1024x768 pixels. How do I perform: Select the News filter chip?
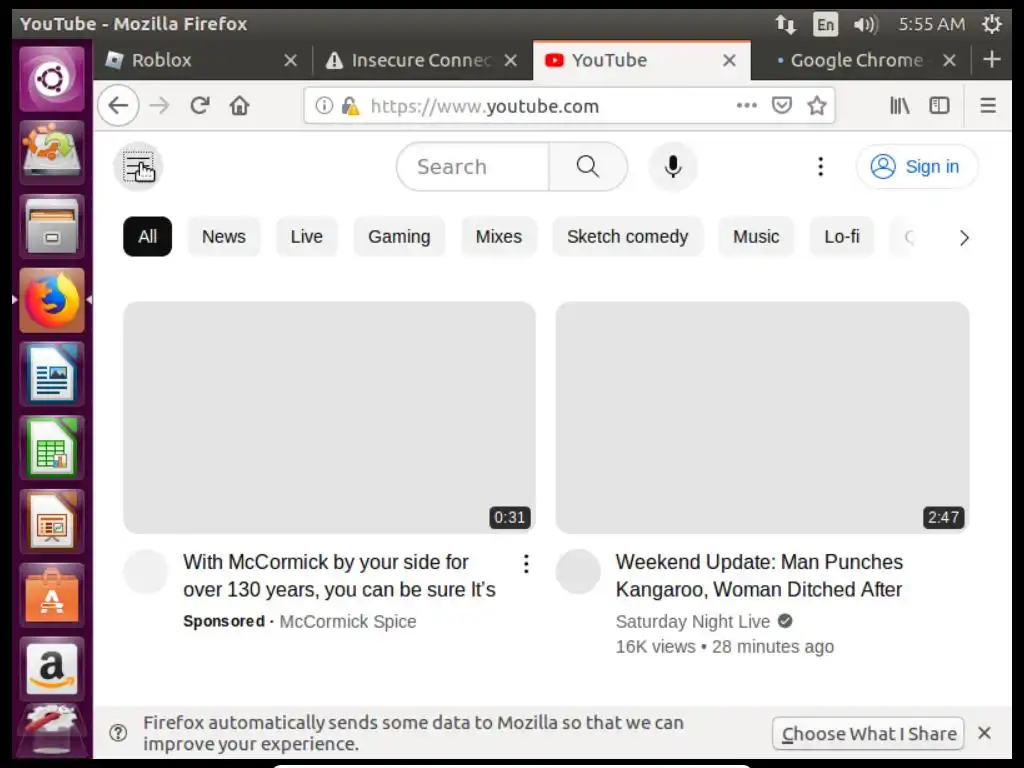click(223, 236)
